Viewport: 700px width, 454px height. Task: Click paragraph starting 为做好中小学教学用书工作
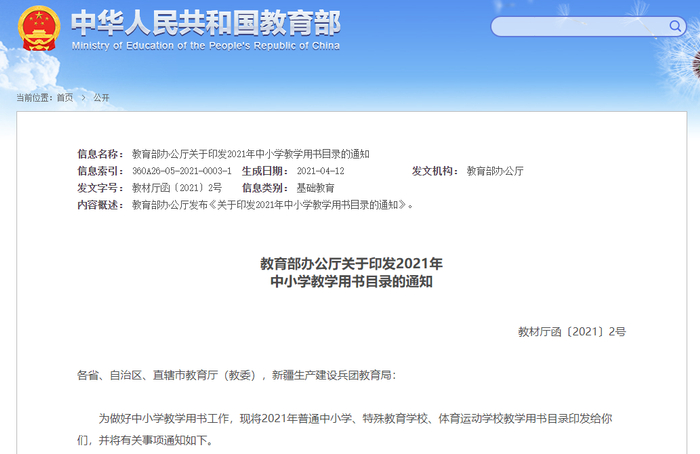(x=355, y=418)
